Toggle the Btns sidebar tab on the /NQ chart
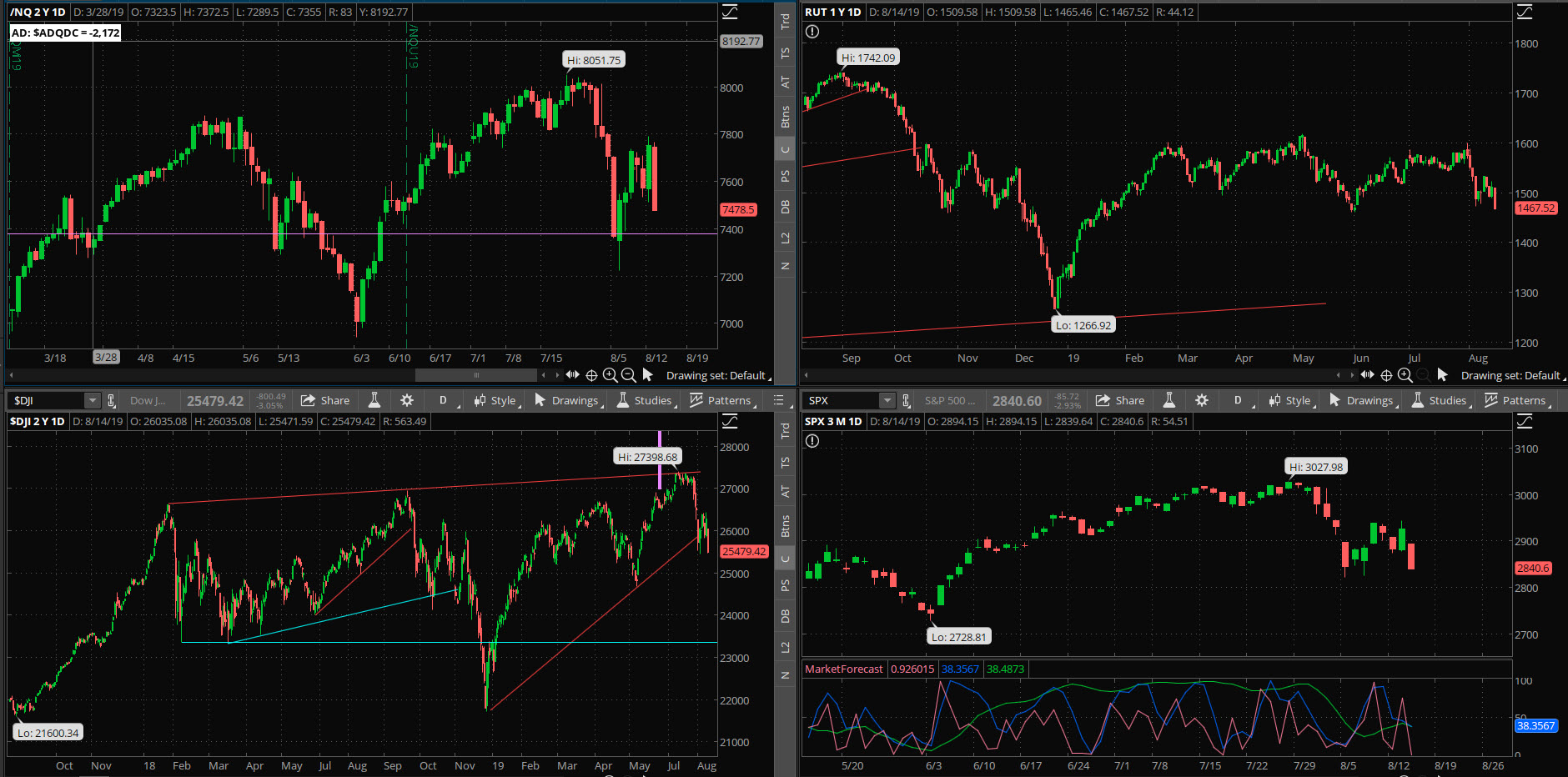The width and height of the screenshot is (1568, 777). (x=785, y=117)
